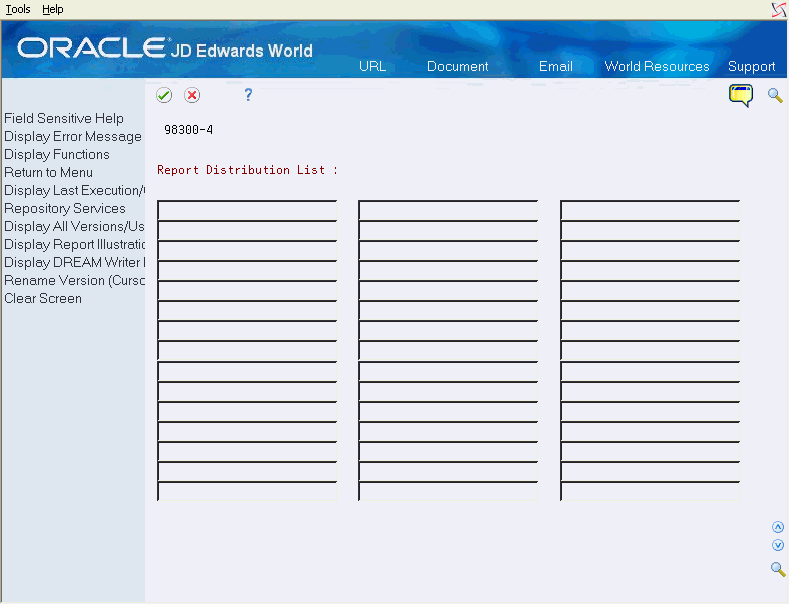The image size is (789, 604).
Task: Open the Support header link
Action: click(x=751, y=66)
